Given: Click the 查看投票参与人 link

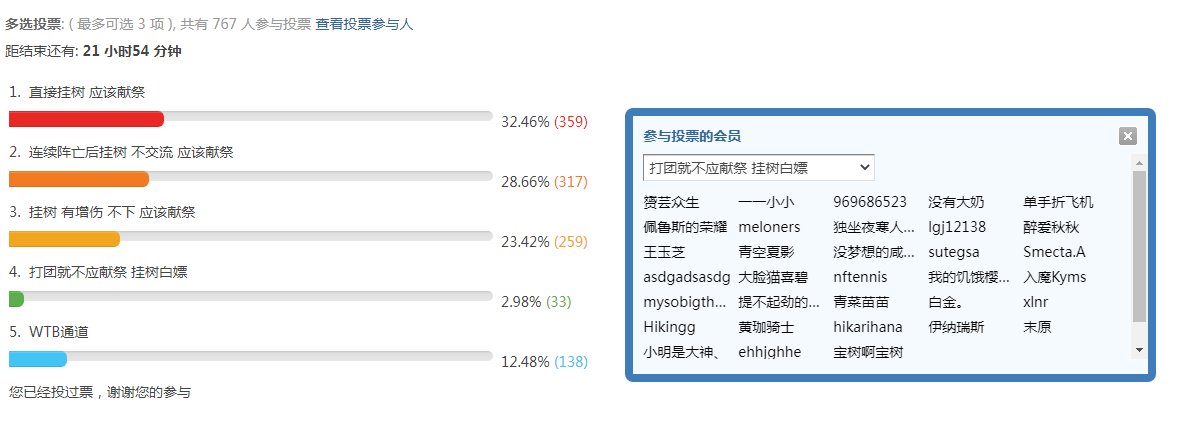Looking at the screenshot, I should click(x=364, y=24).
